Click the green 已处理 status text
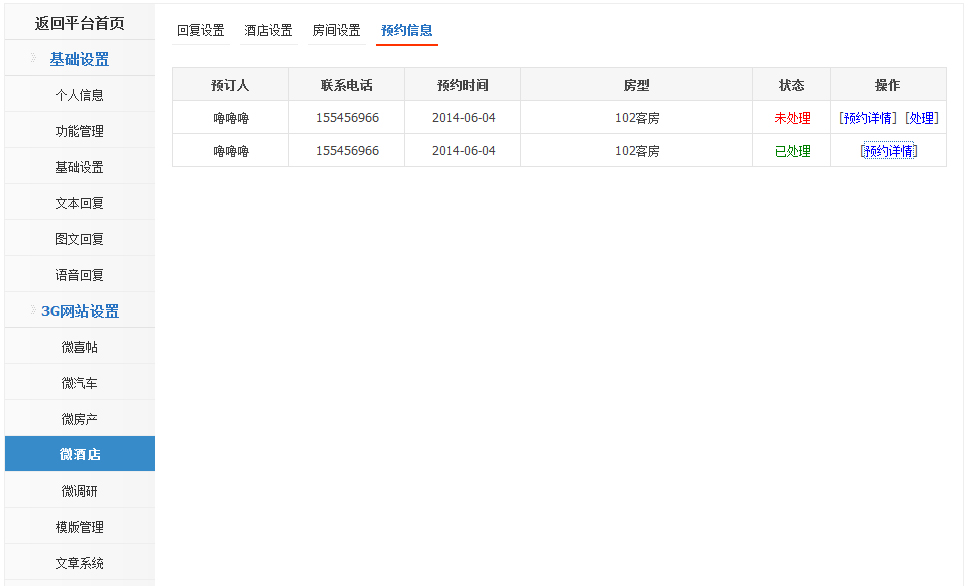968x586 pixels. click(x=792, y=151)
